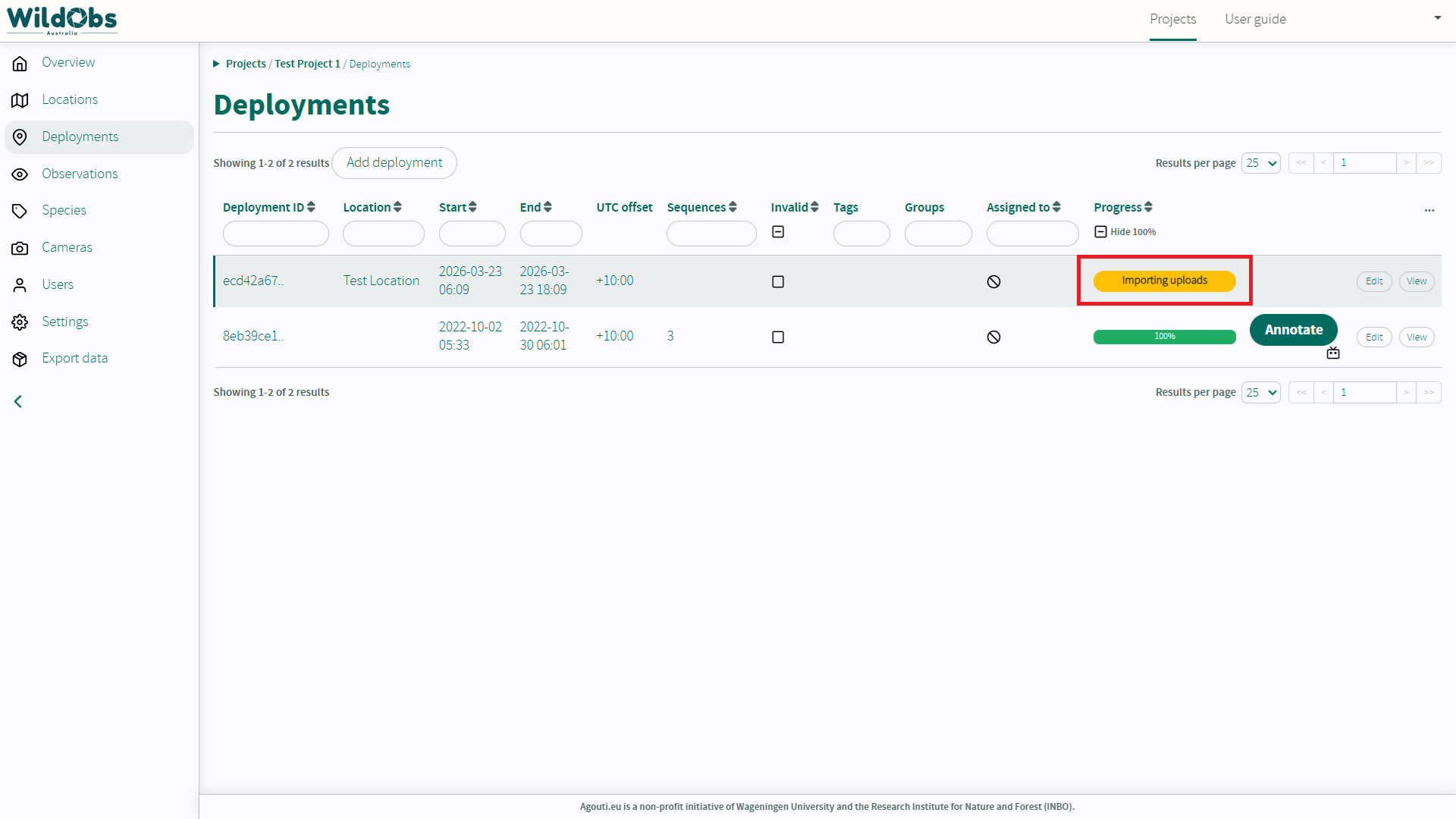Toggle Invalid checkbox for deployment ecd42a67
Screen dimensions: 1456x819
click(777, 281)
